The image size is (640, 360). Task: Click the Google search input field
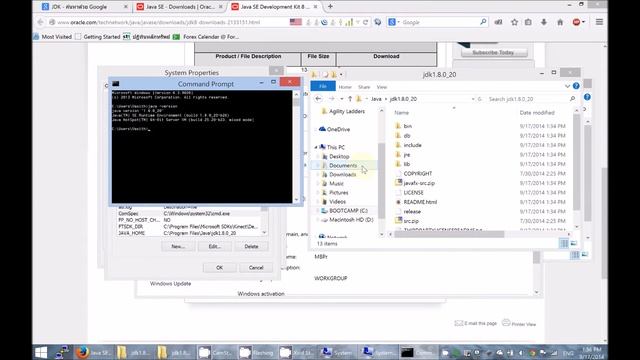point(439,22)
